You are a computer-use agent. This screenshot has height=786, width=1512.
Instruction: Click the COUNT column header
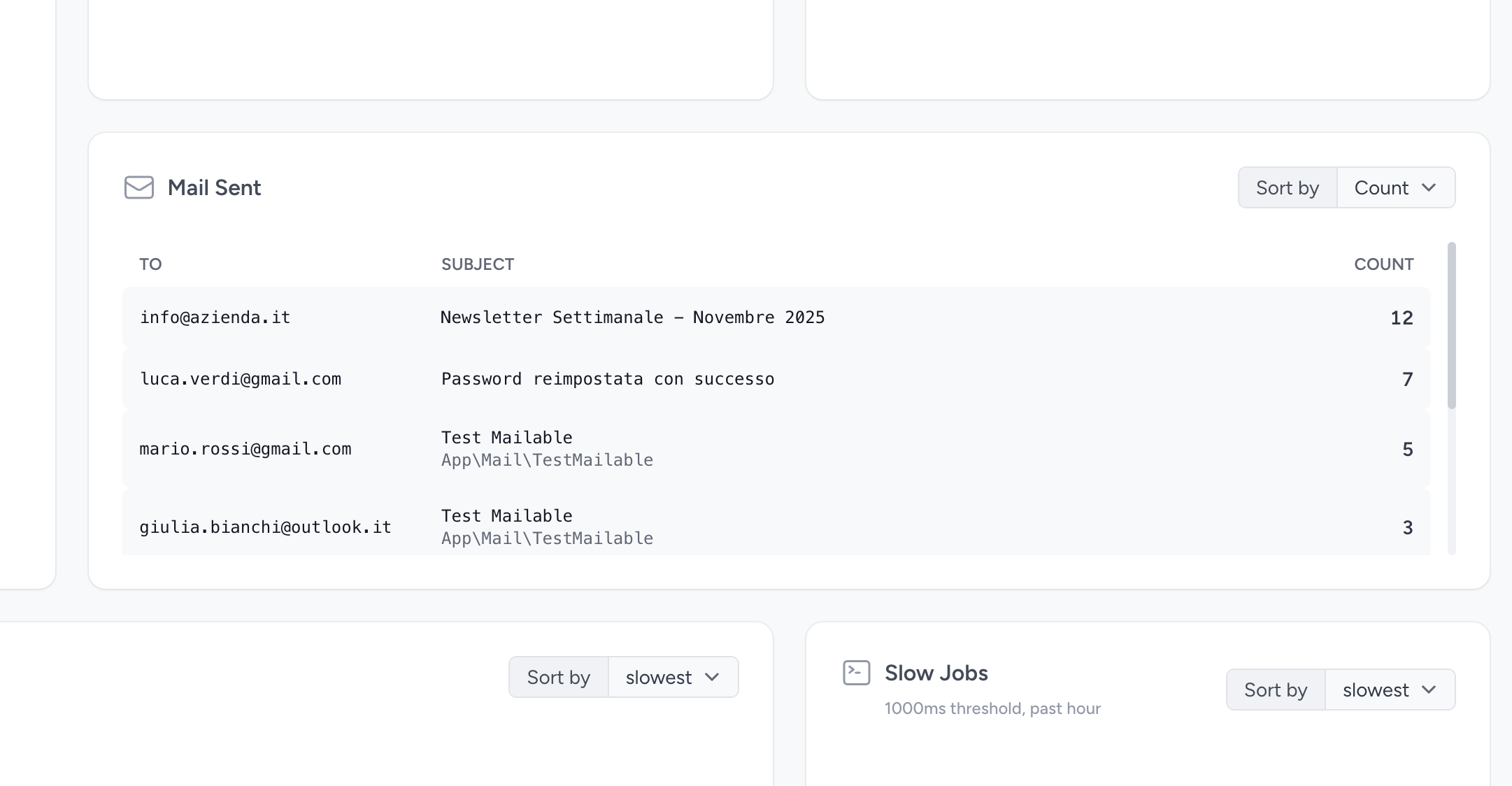1383,264
